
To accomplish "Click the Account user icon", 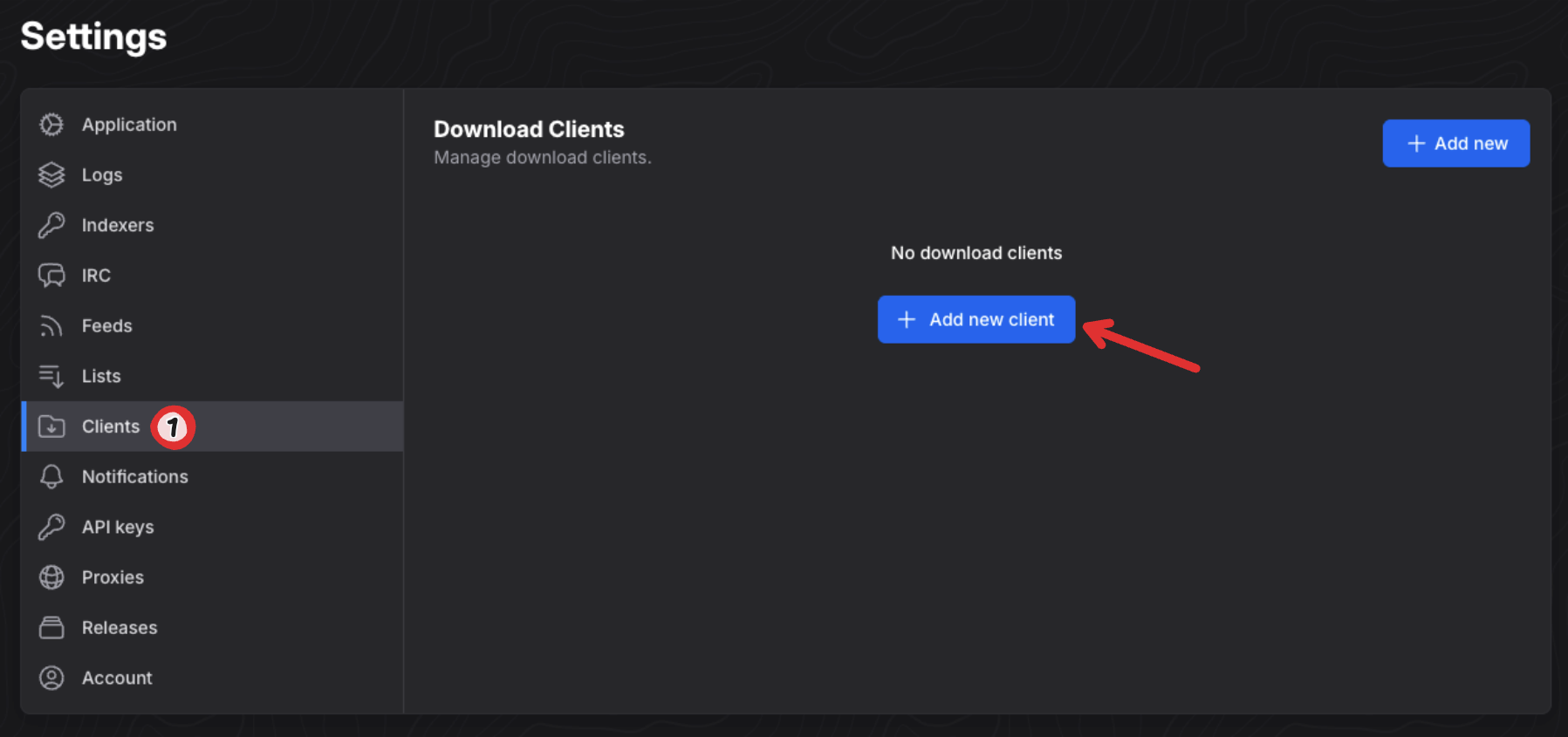I will tap(51, 678).
